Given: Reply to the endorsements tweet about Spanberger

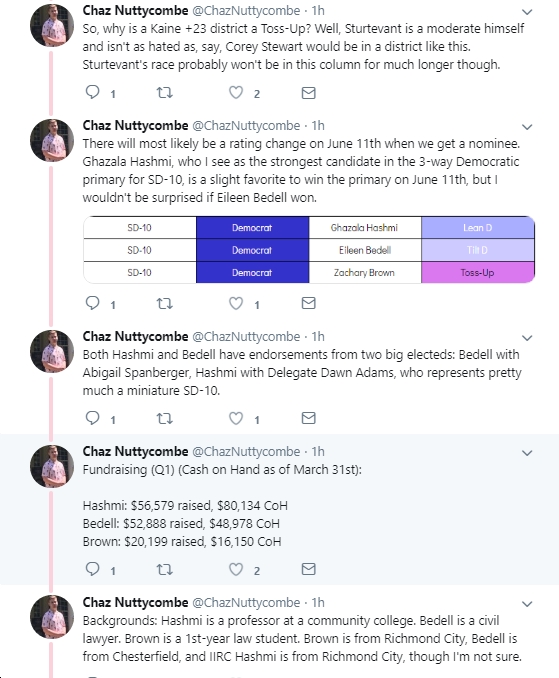Looking at the screenshot, I should click(93, 418).
